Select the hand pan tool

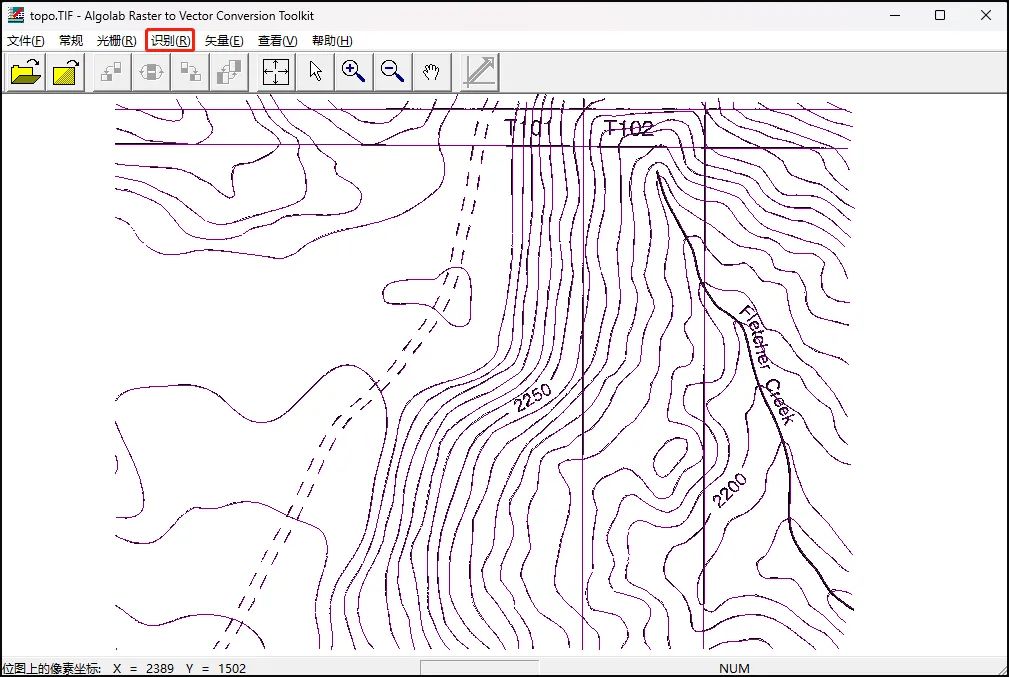pyautogui.click(x=431, y=71)
